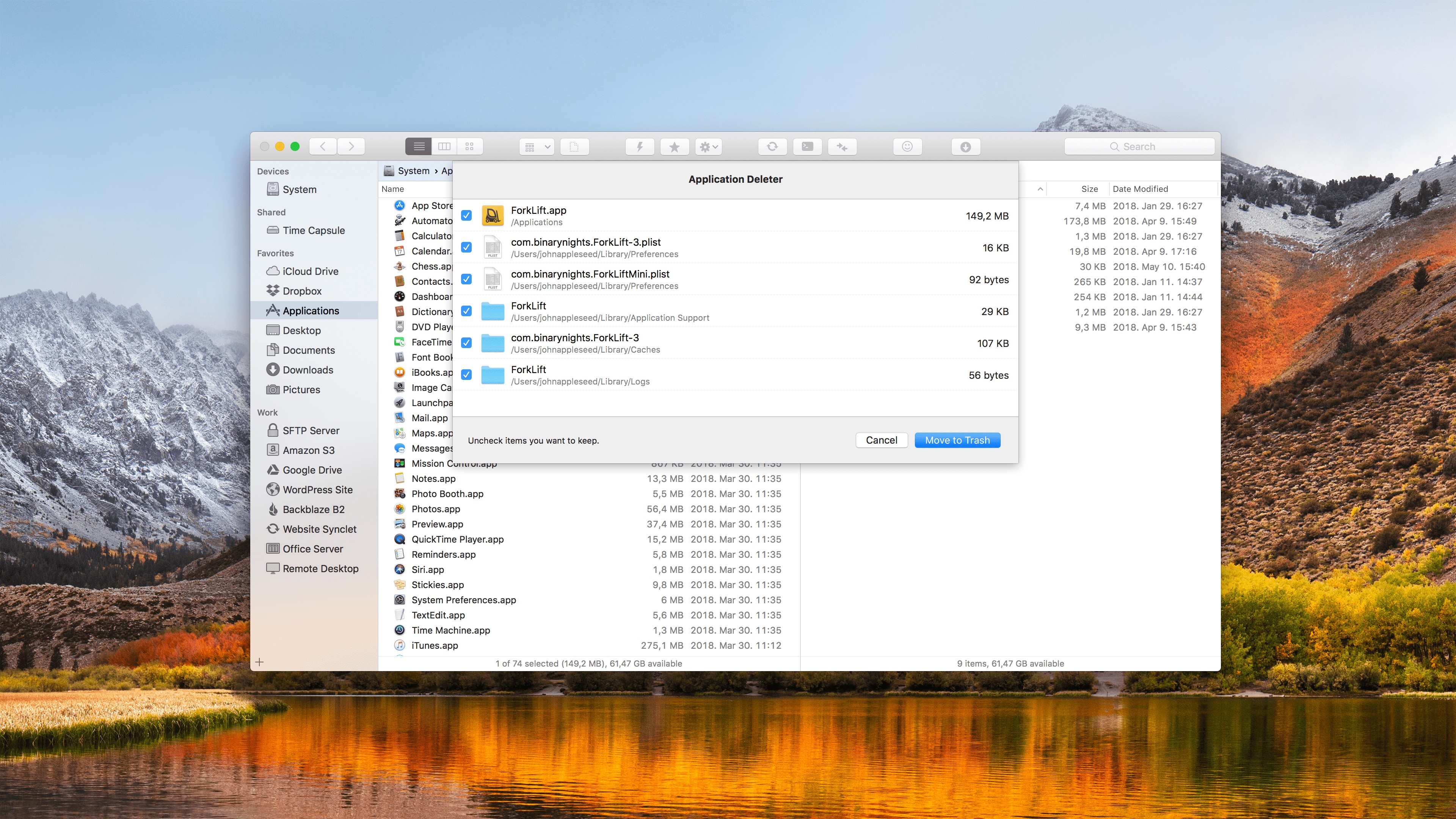Click the Cancel button

tap(881, 440)
